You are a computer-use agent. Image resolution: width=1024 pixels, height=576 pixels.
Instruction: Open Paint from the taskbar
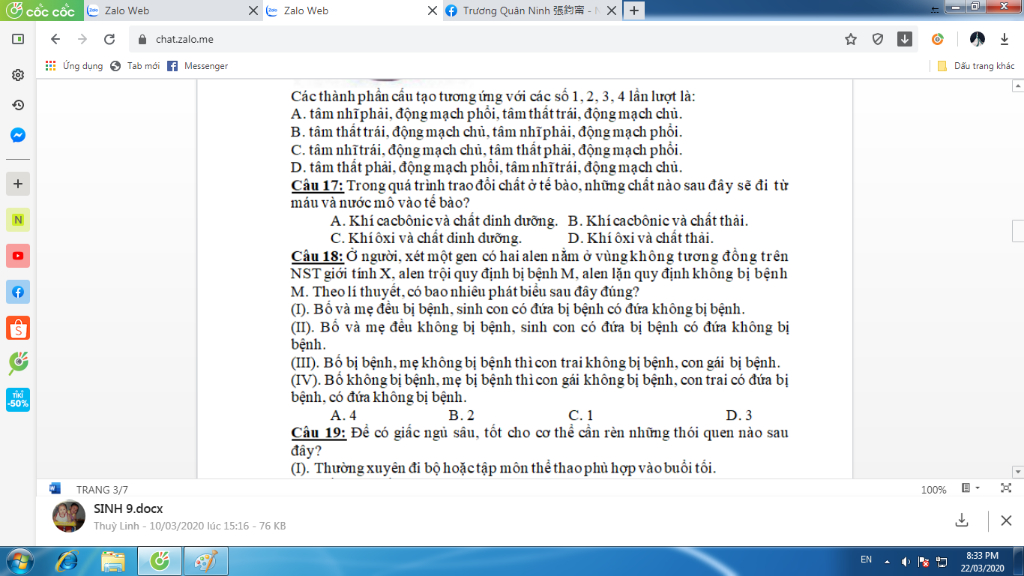point(206,562)
